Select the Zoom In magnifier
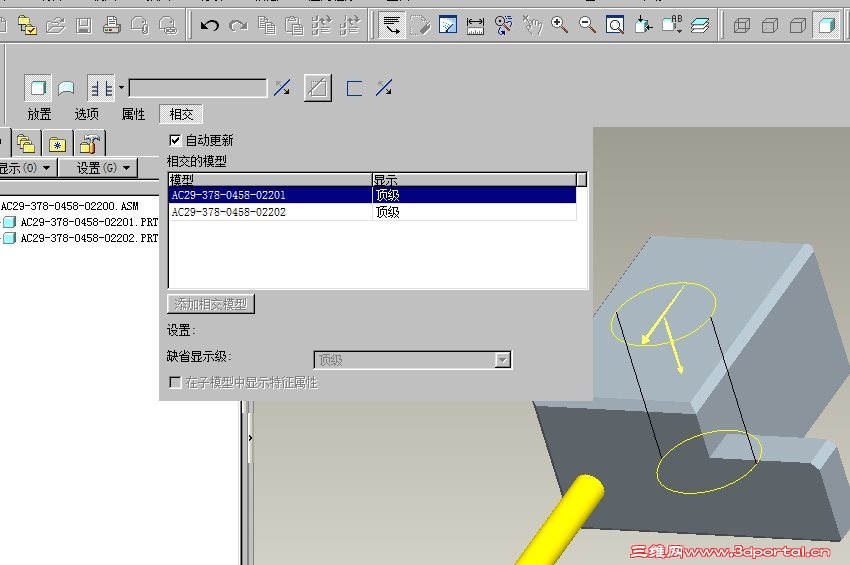850x565 pixels. (559, 25)
